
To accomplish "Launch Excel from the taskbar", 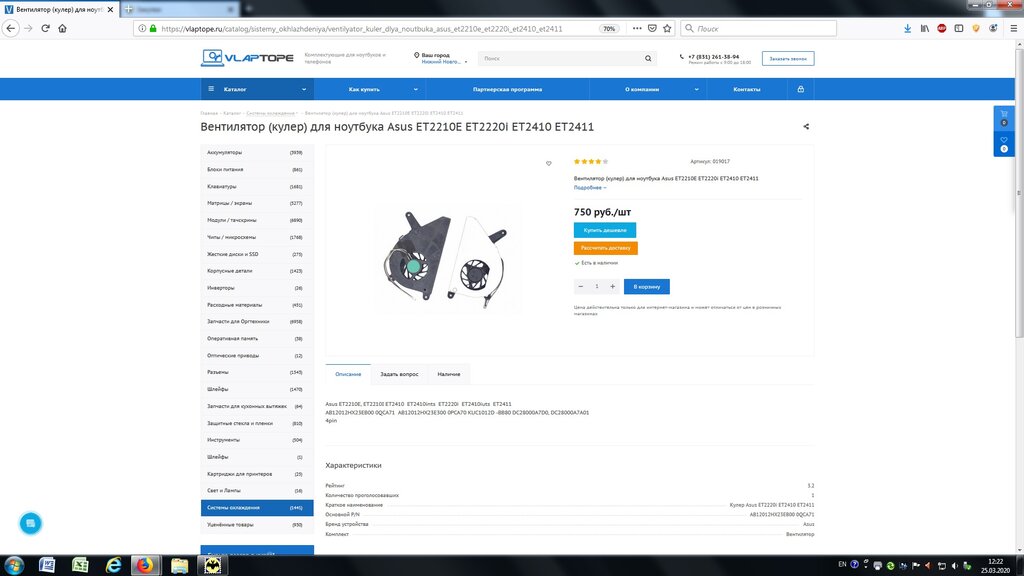I will click(80, 565).
